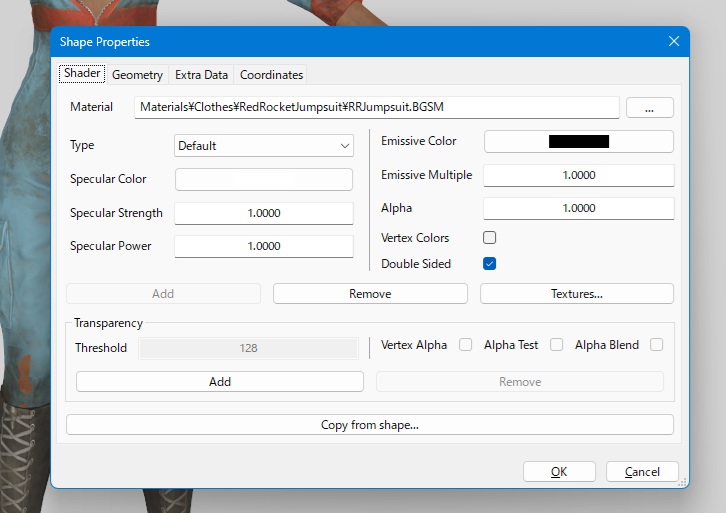Click the Copy from shape... button
Image resolution: width=726 pixels, height=513 pixels.
(369, 425)
